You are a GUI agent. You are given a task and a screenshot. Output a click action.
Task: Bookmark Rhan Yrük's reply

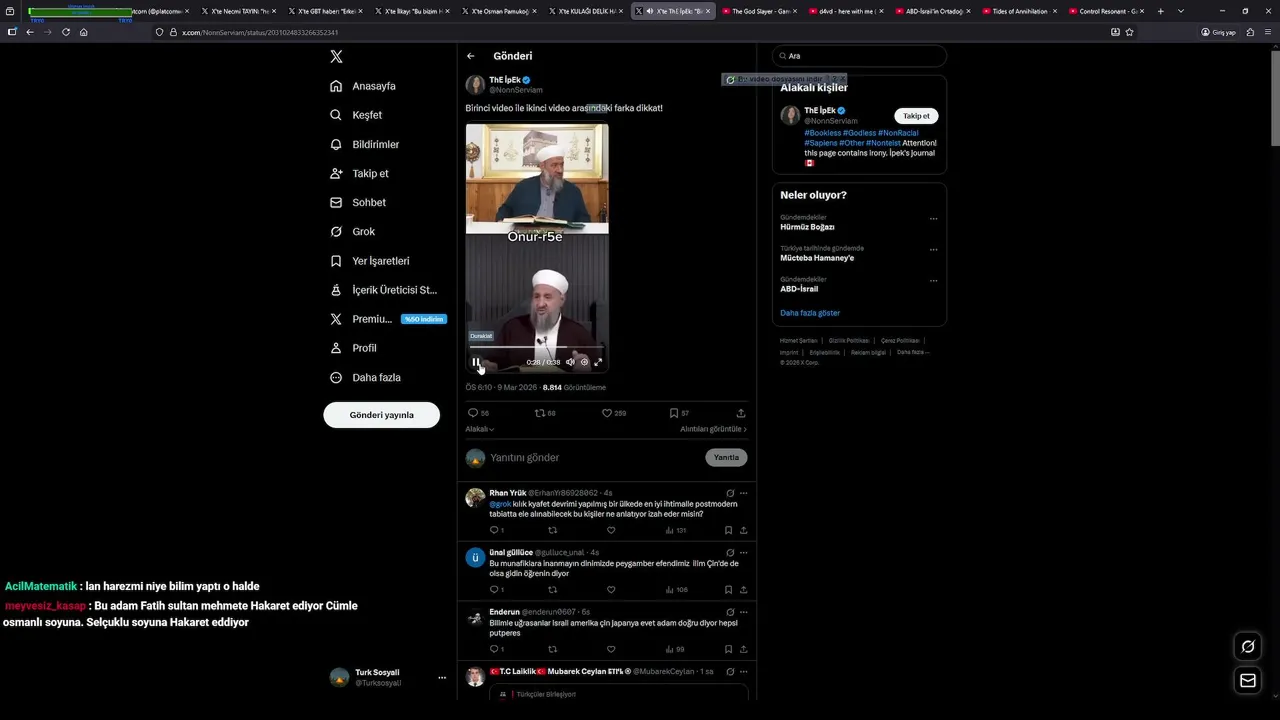[x=728, y=531]
